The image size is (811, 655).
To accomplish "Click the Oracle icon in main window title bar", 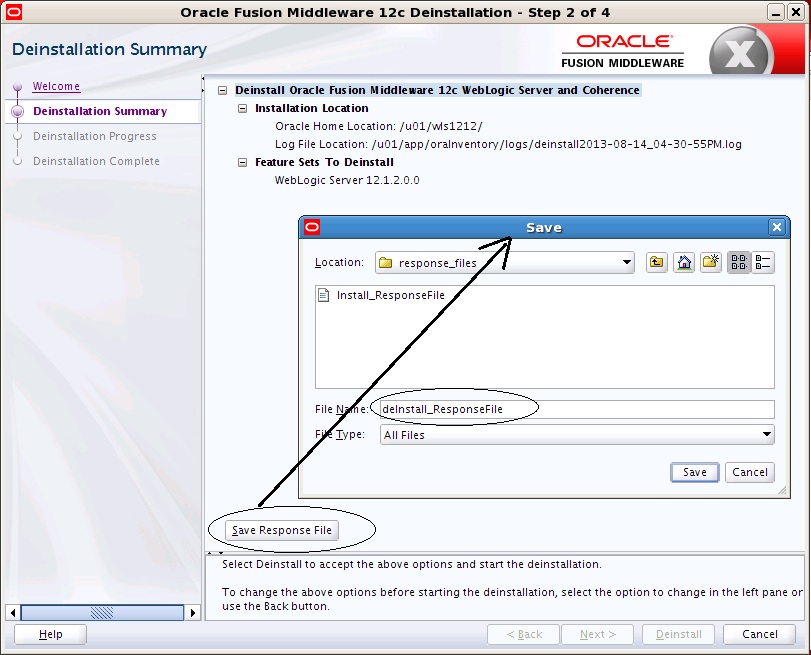I will [x=13, y=12].
